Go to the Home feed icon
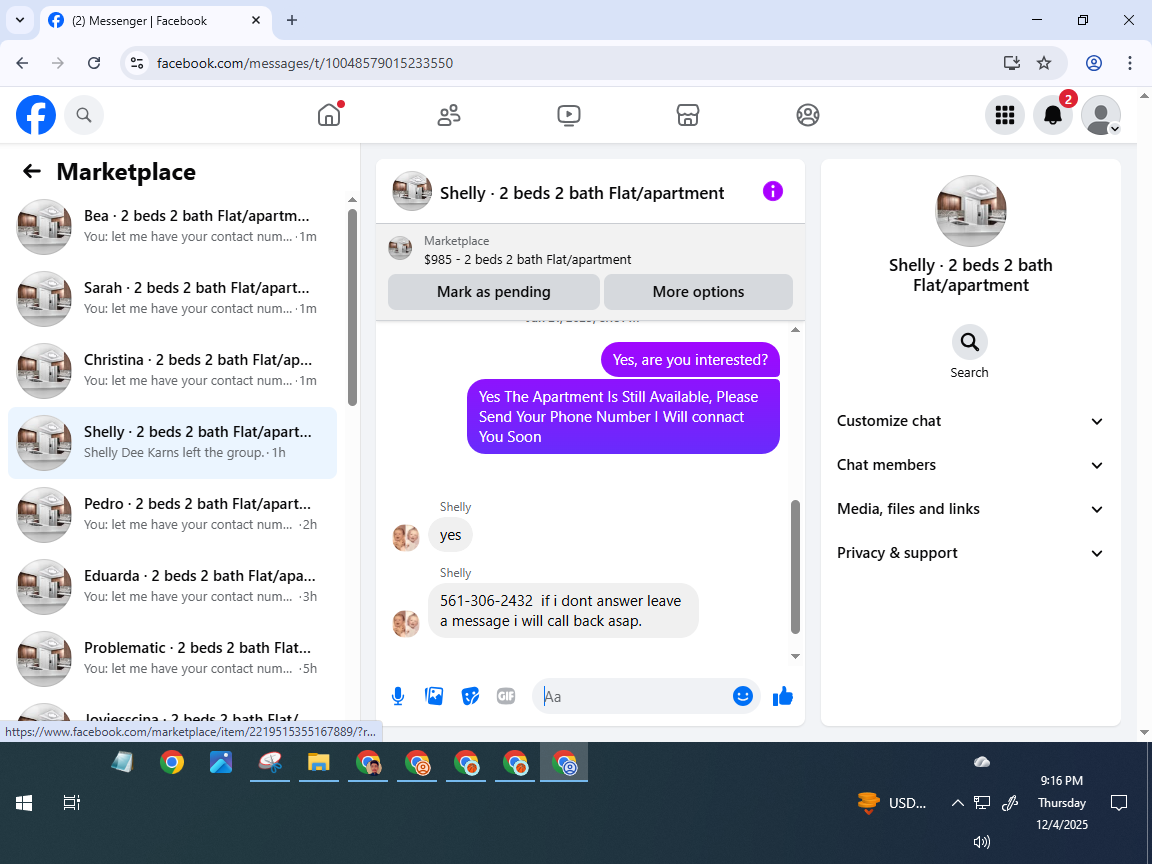 [329, 115]
